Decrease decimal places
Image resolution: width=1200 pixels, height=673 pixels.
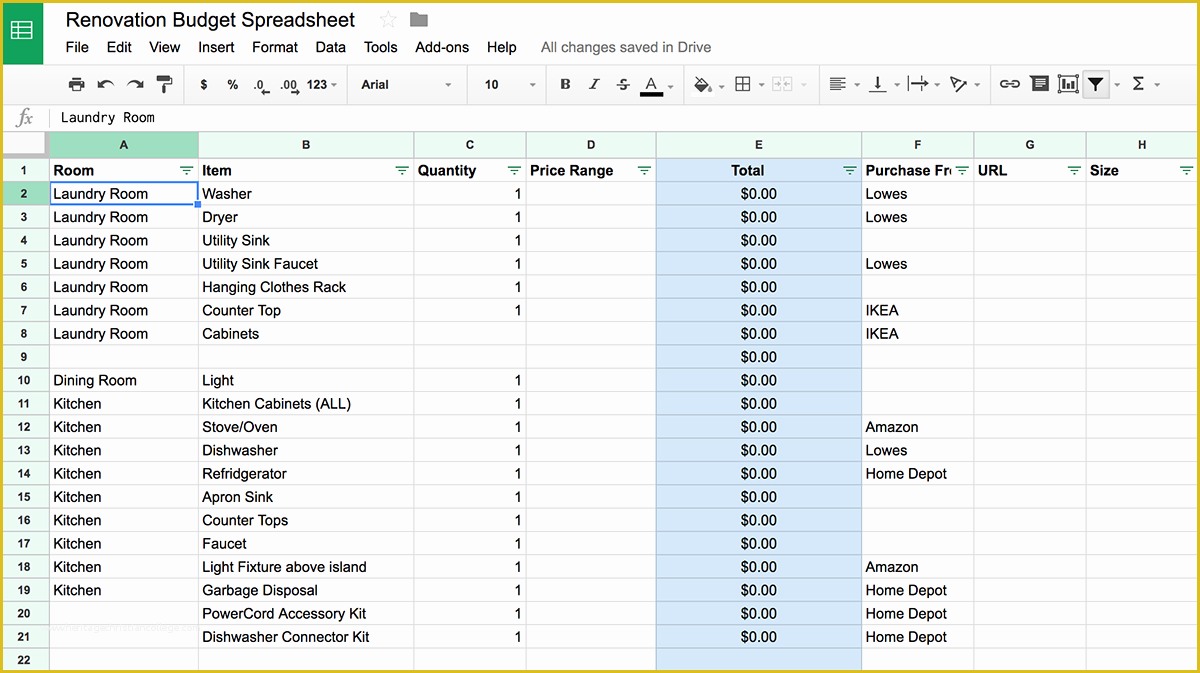coord(261,85)
